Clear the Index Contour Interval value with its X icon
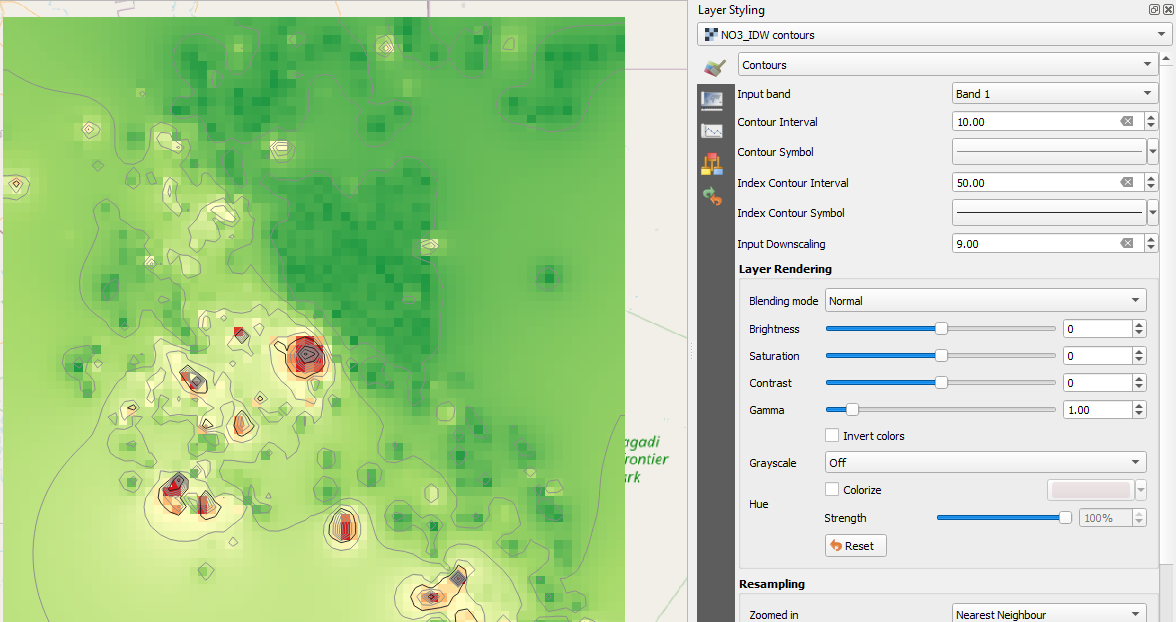The width and height of the screenshot is (1176, 622). click(x=1127, y=182)
